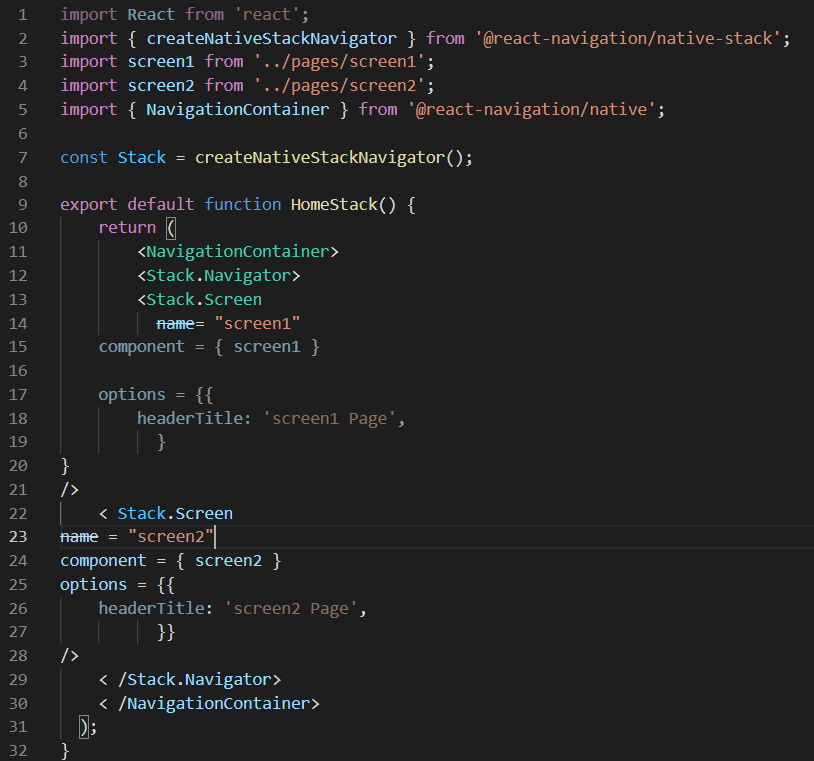Viewport: 814px width, 761px height.
Task: Click the Stack.Navigator opening tag on line 12
Action: [219, 275]
